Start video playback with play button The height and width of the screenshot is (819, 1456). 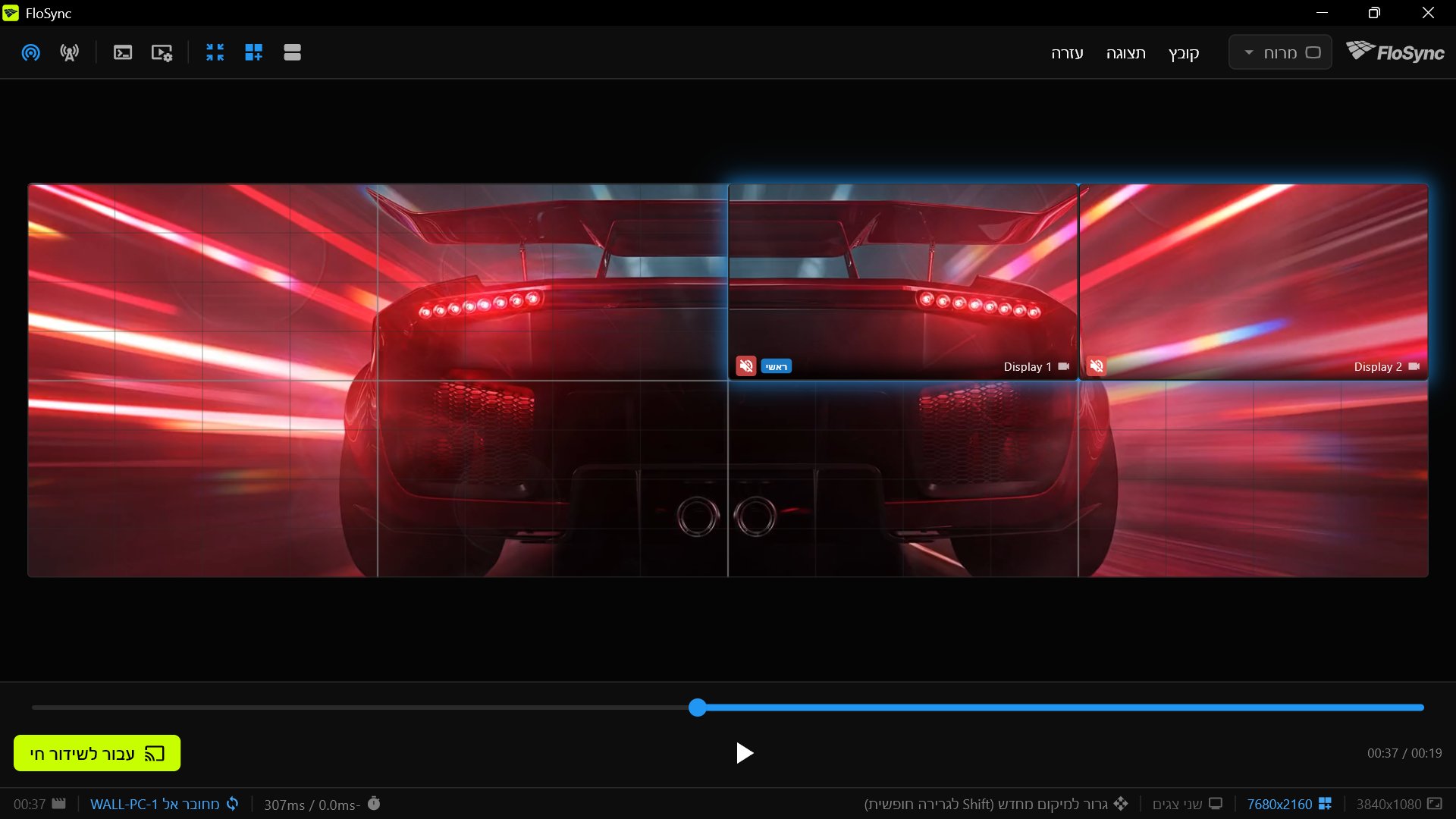(x=744, y=753)
